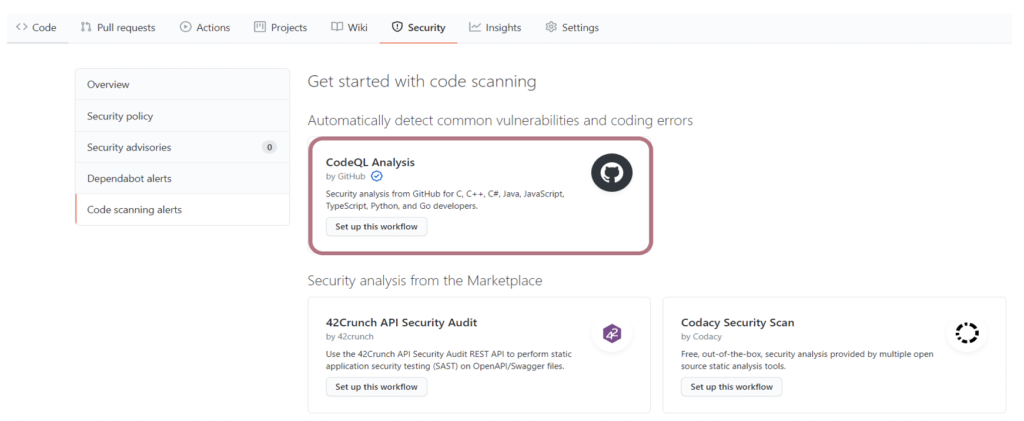Click the Codacy dashed-circle logo
Viewport: 1024px width, 421px height.
point(967,332)
